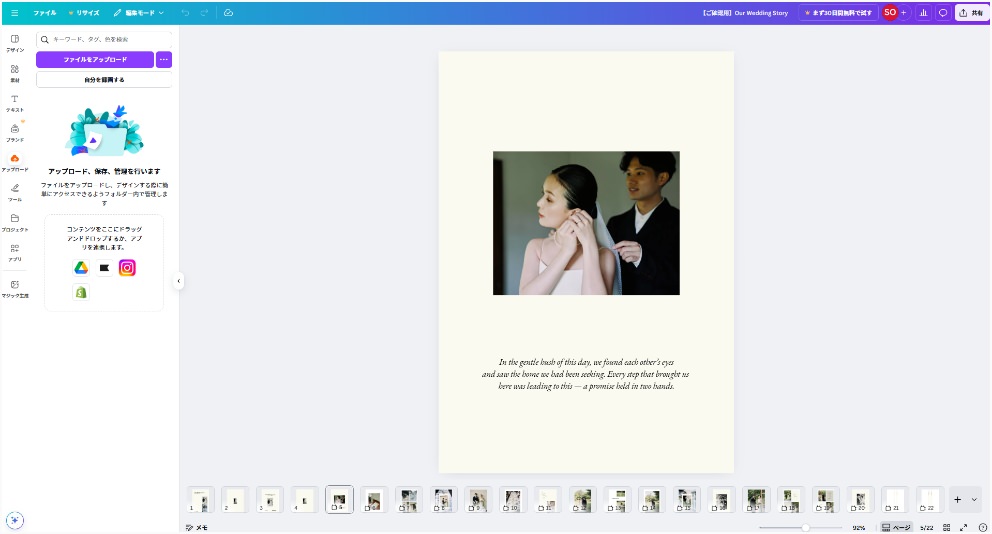
Task: Collapse the side panel with arrow handle
Action: (179, 281)
